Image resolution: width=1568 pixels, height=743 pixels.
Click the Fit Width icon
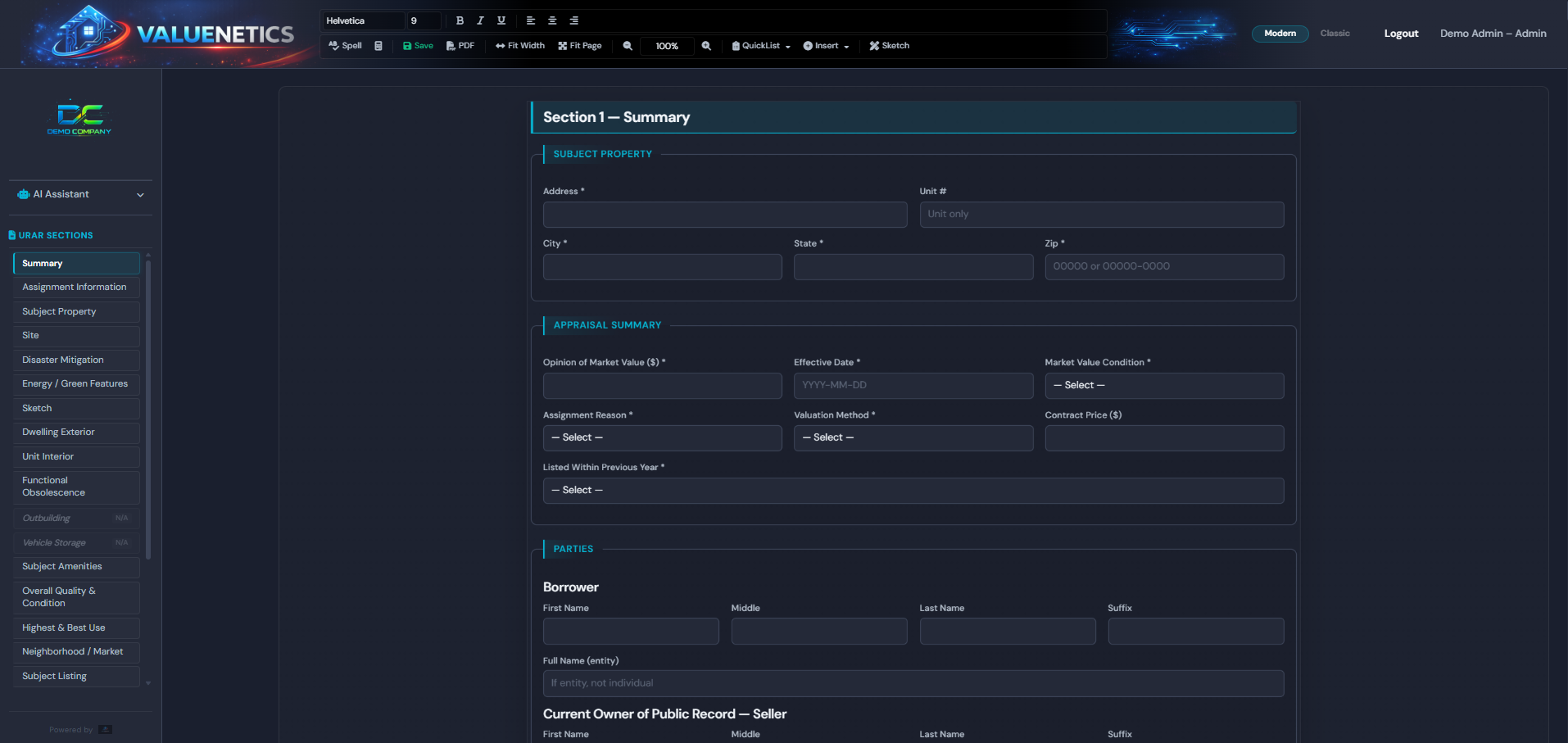tap(519, 46)
